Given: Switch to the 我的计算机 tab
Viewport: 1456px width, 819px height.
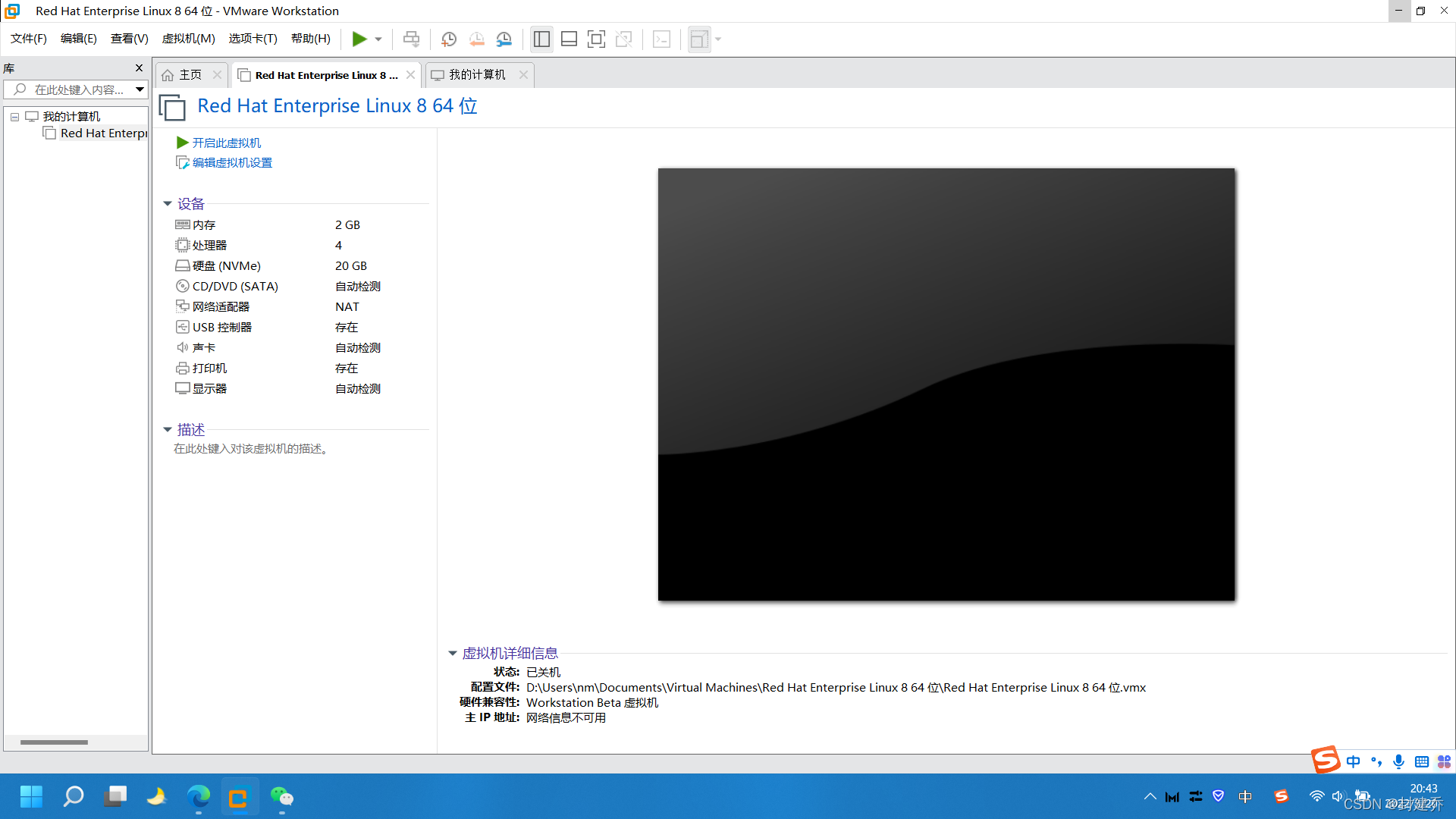Looking at the screenshot, I should pos(476,75).
